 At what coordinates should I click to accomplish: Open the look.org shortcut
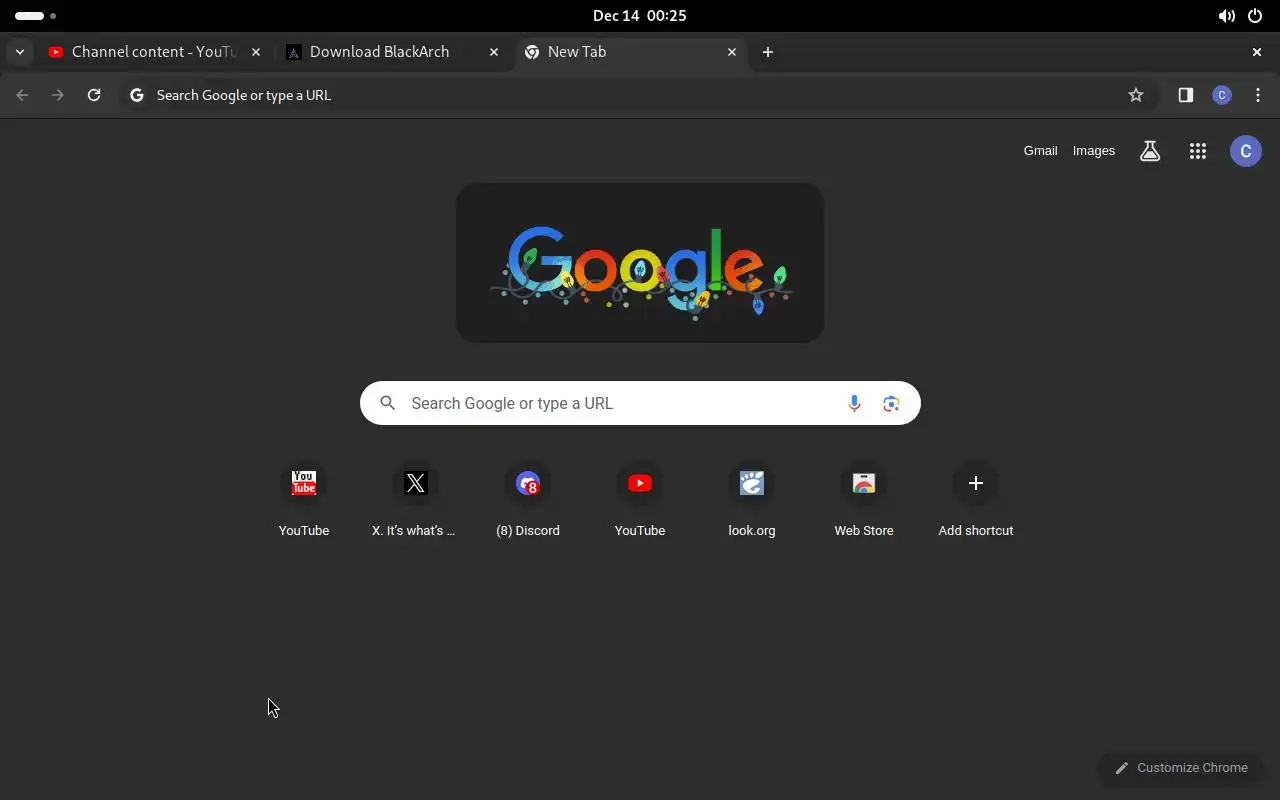752,501
